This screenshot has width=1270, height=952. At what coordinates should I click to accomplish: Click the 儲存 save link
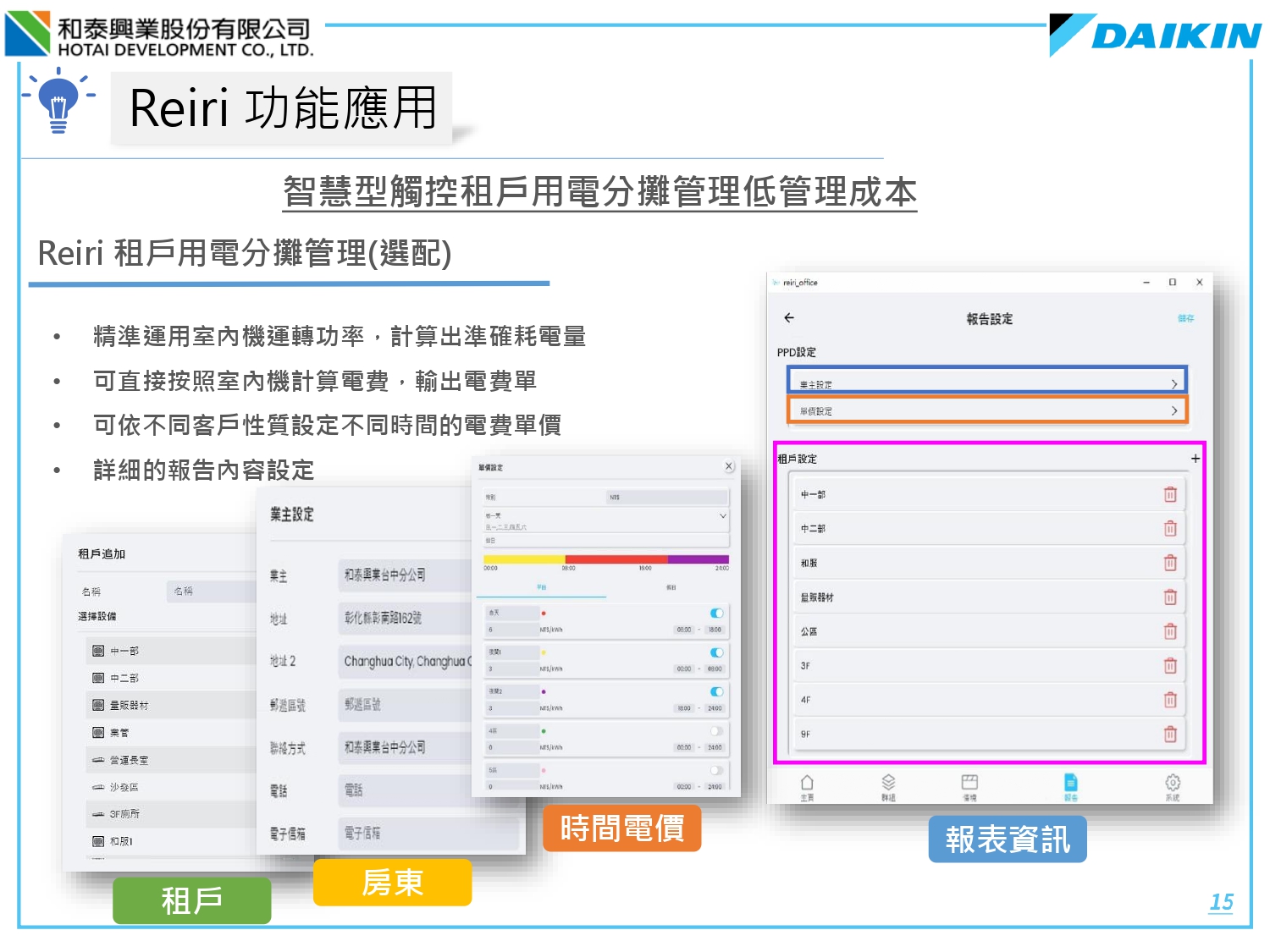[x=1185, y=319]
